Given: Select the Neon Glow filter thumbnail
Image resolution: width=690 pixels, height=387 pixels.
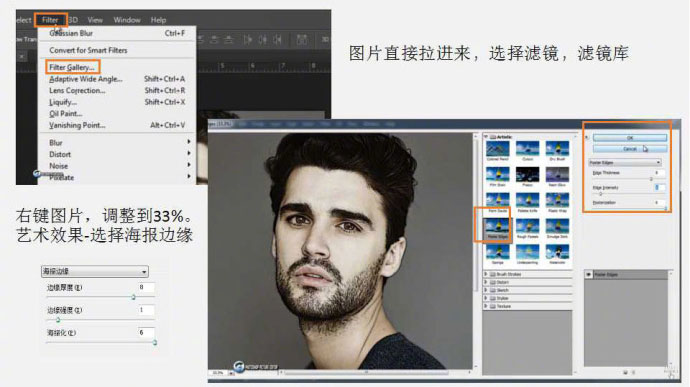Looking at the screenshot, I should (x=557, y=175).
